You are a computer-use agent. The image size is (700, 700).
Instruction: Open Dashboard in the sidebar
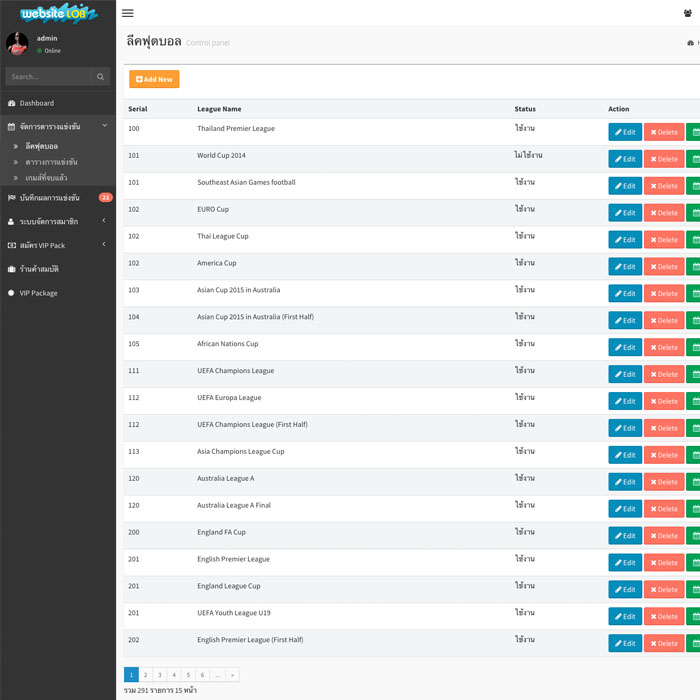click(x=58, y=103)
